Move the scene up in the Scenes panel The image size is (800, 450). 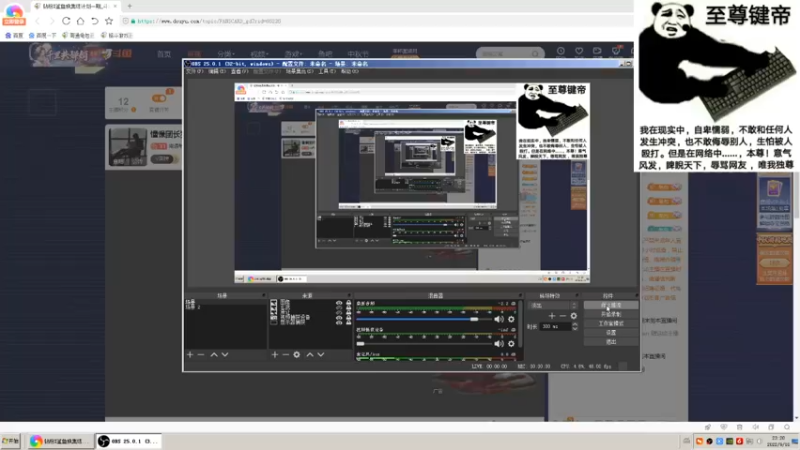(214, 355)
